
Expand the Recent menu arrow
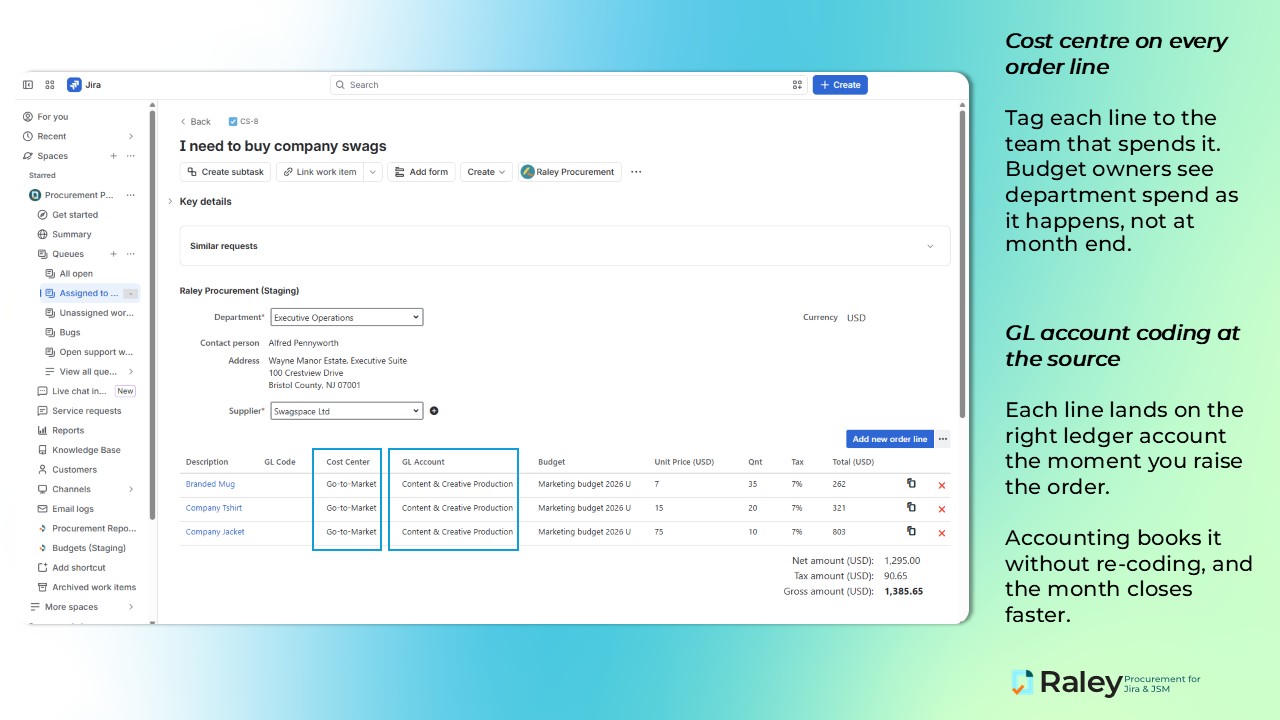(x=130, y=136)
